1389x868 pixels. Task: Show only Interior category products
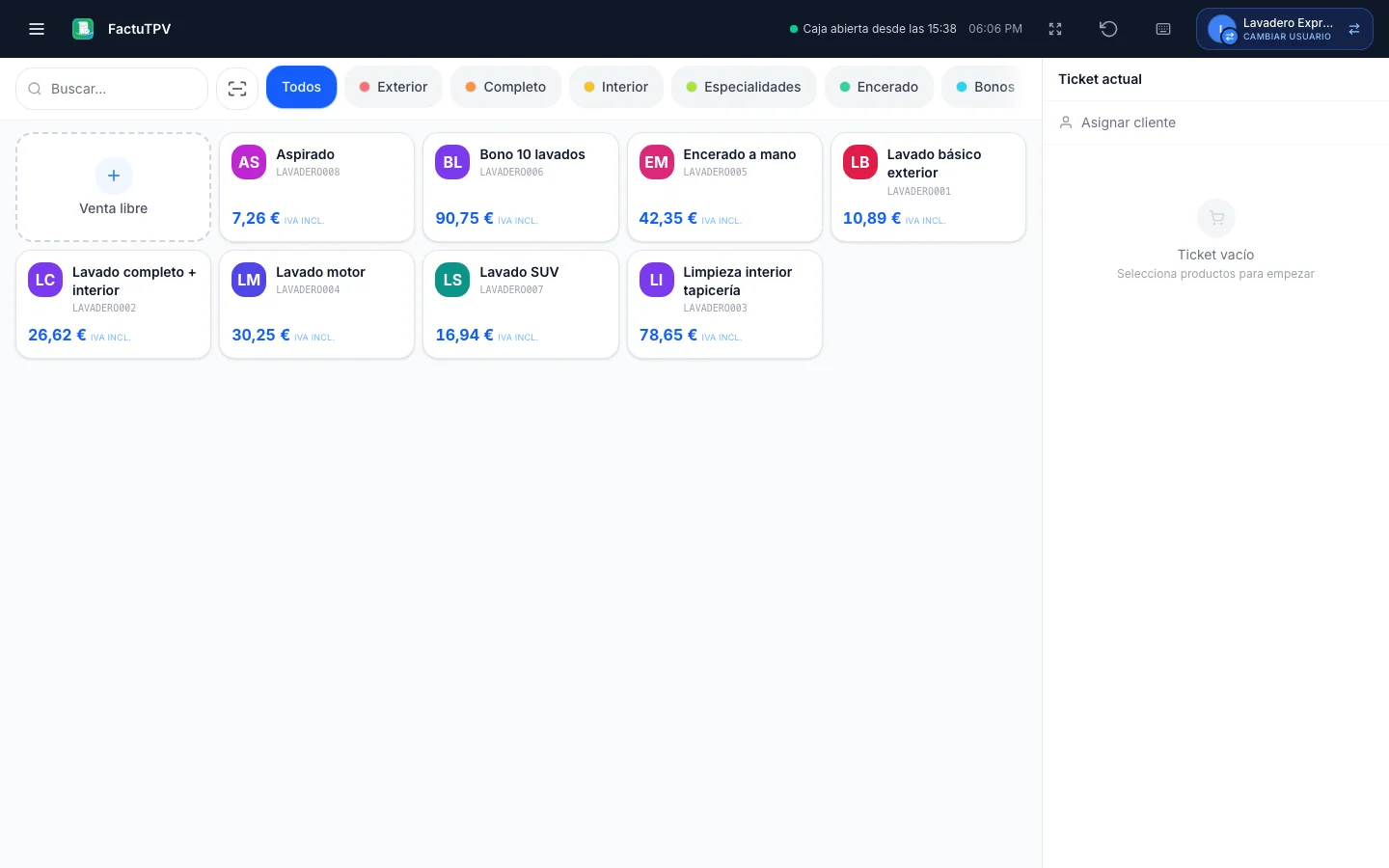tap(616, 87)
